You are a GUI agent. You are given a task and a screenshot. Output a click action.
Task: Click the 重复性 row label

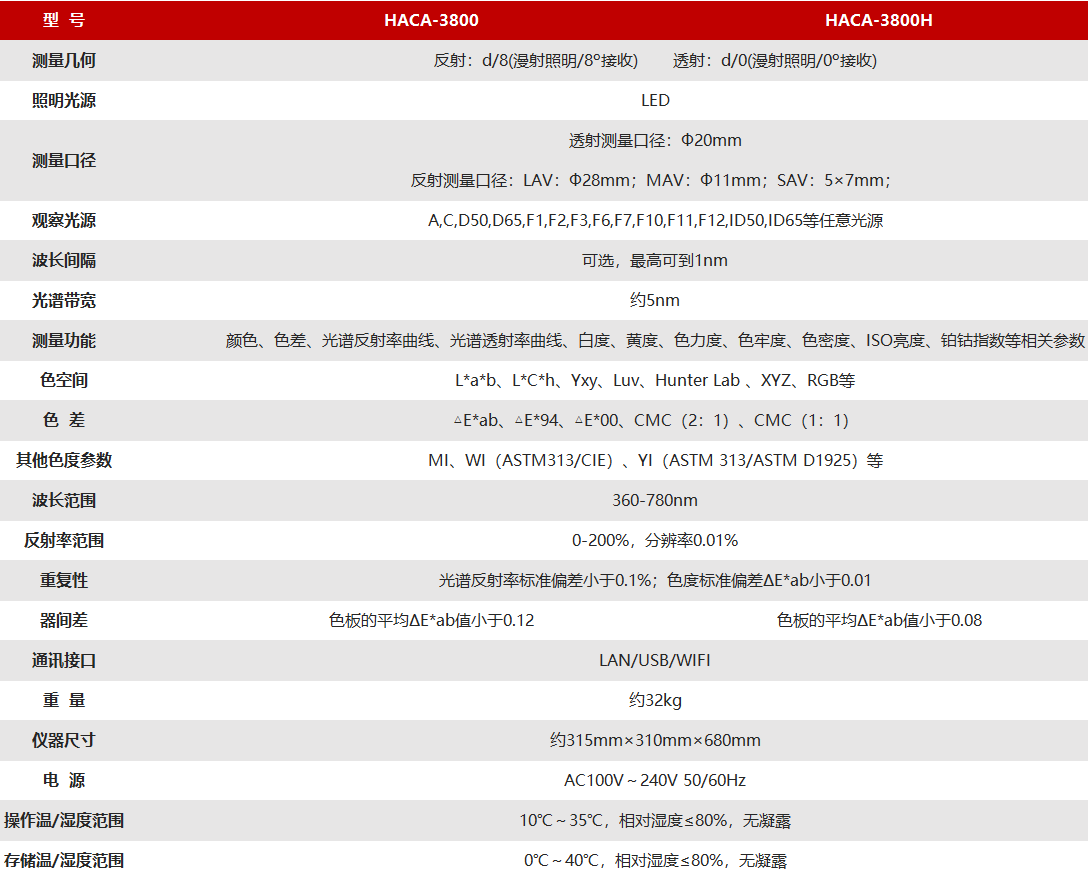coord(64,580)
